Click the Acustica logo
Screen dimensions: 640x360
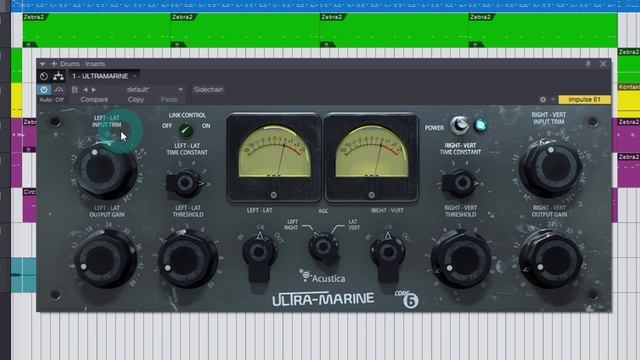[322, 277]
